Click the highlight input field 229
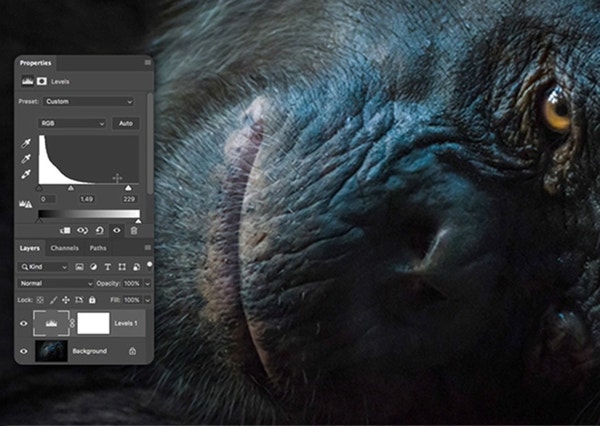The width and height of the screenshot is (600, 426). [129, 199]
